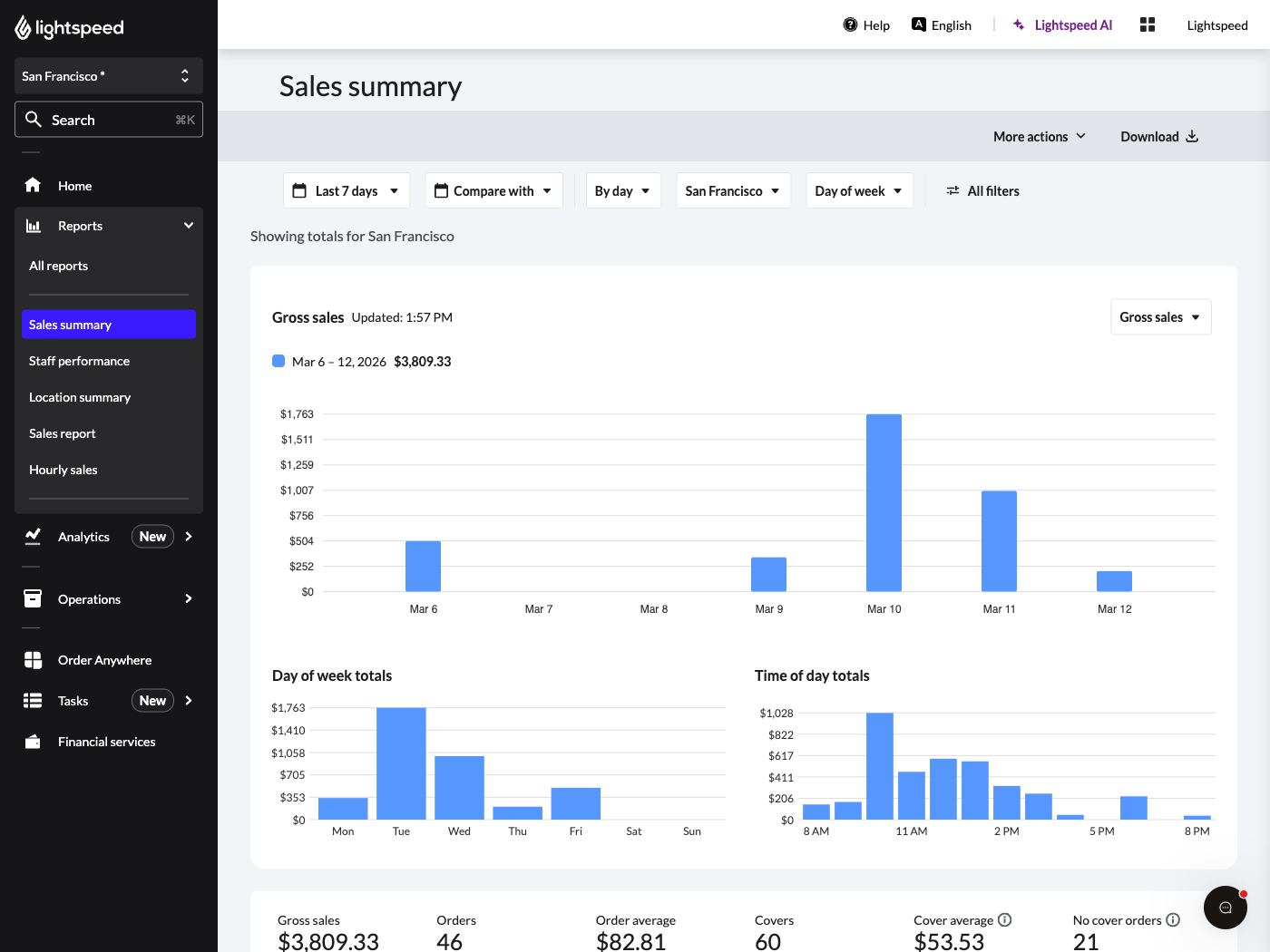Click the Operations sidebar icon
Image resolution: width=1270 pixels, height=952 pixels.
click(33, 598)
